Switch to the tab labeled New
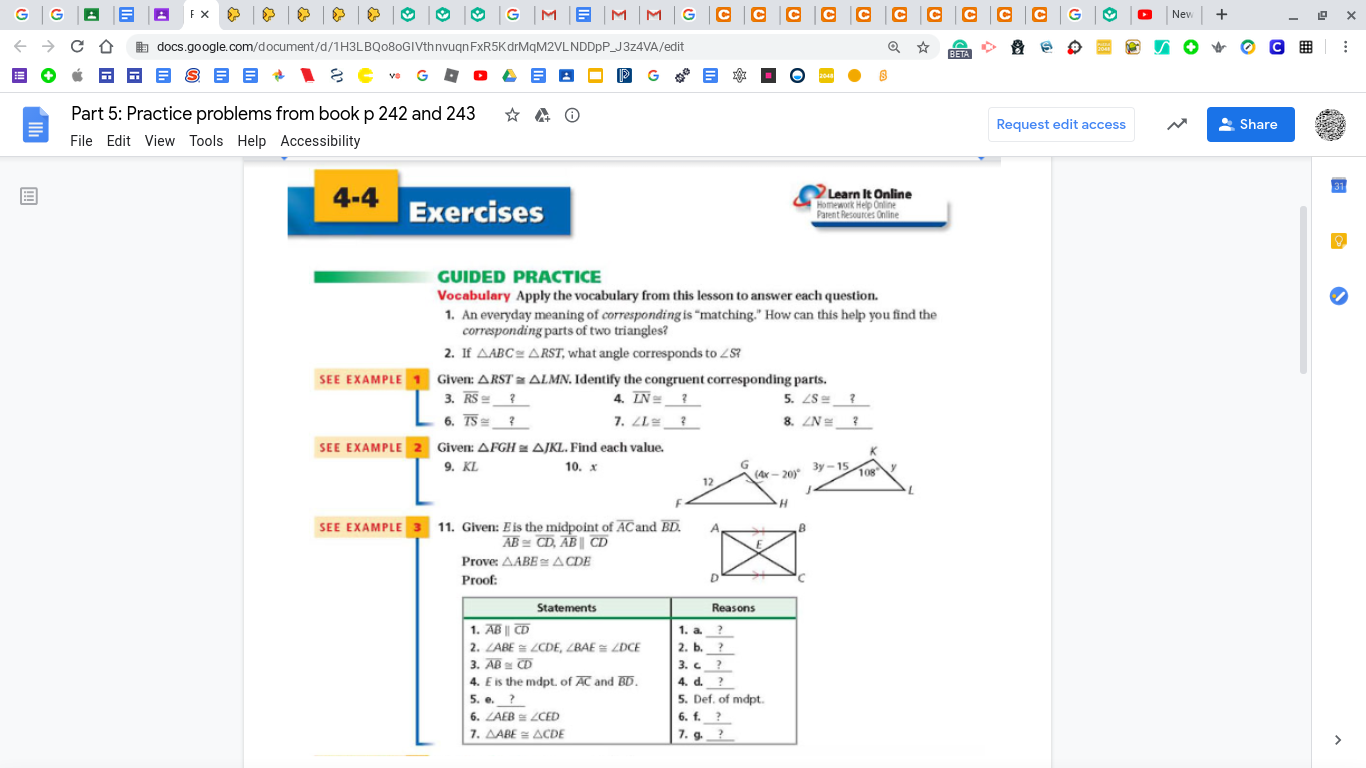Image resolution: width=1366 pixels, height=768 pixels. coord(1182,14)
